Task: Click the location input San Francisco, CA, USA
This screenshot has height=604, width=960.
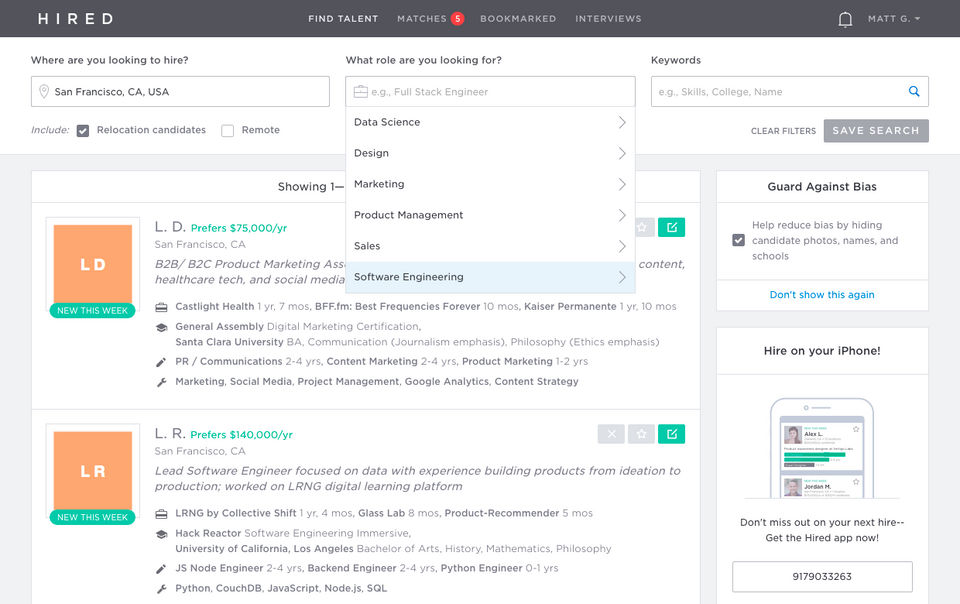Action: point(180,92)
